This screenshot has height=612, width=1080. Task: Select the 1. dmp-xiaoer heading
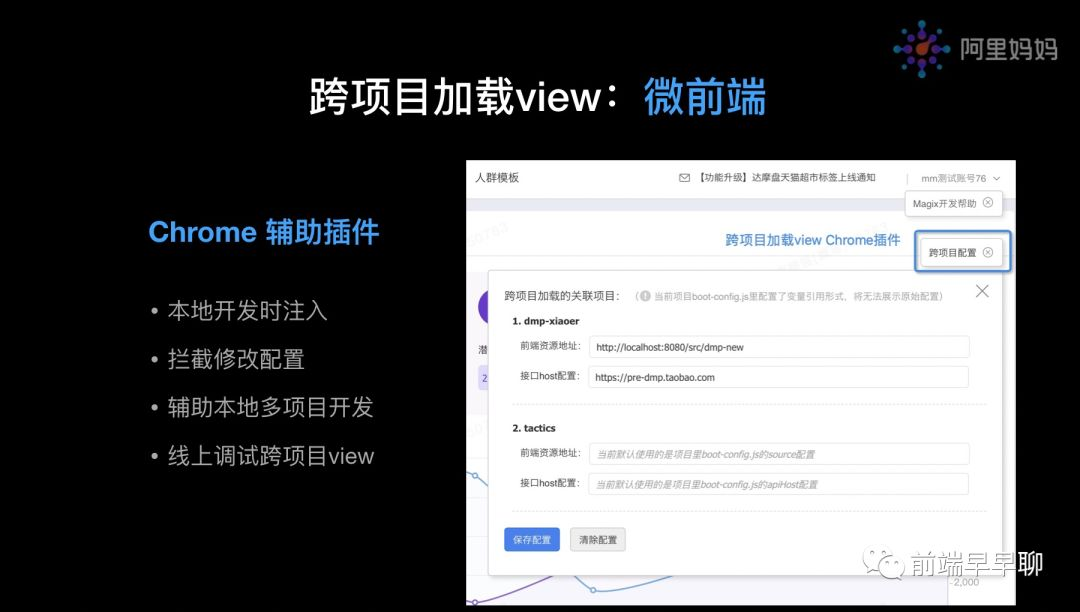click(546, 321)
